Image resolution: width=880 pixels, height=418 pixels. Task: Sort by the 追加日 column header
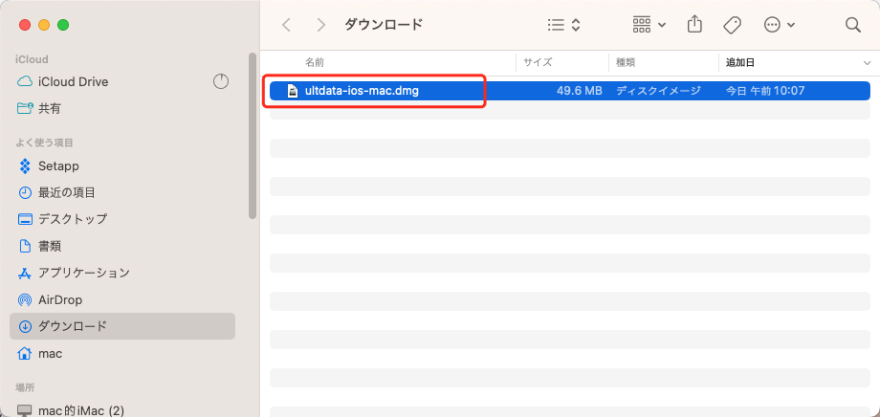click(741, 63)
